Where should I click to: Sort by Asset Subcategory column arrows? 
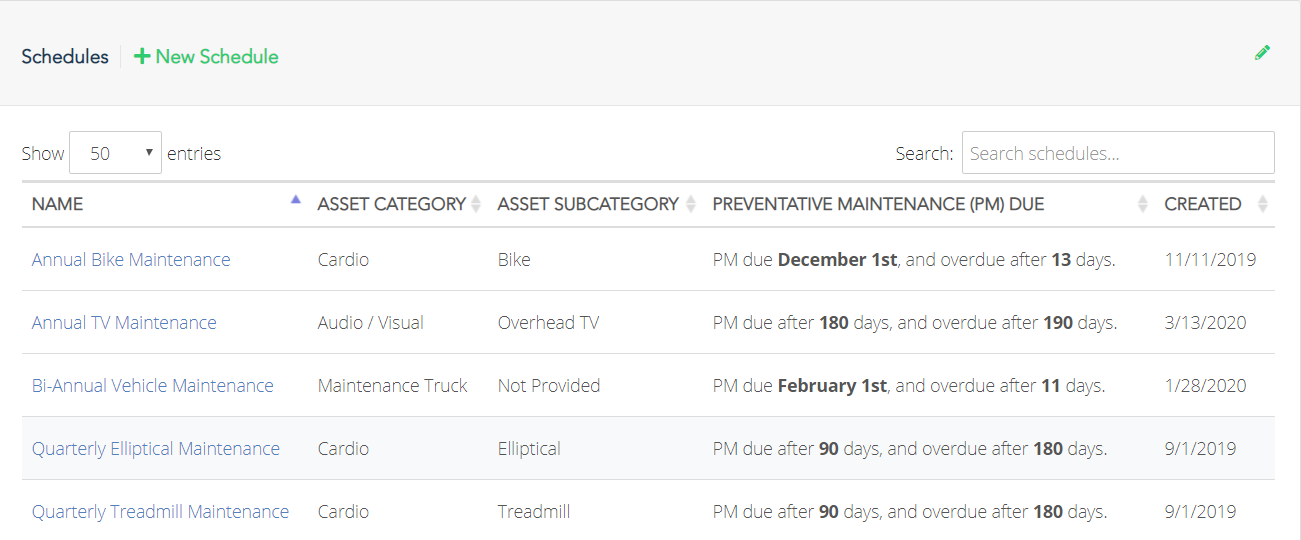click(x=689, y=204)
